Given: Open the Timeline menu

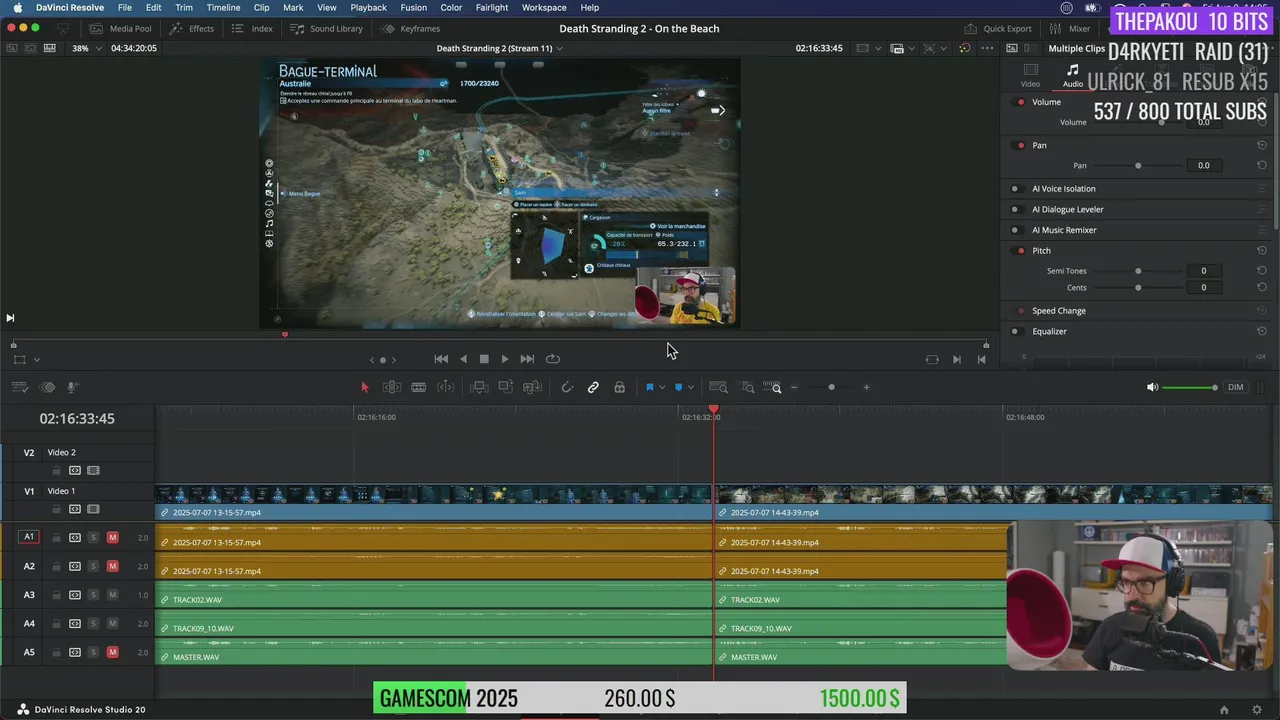Looking at the screenshot, I should click(223, 7).
